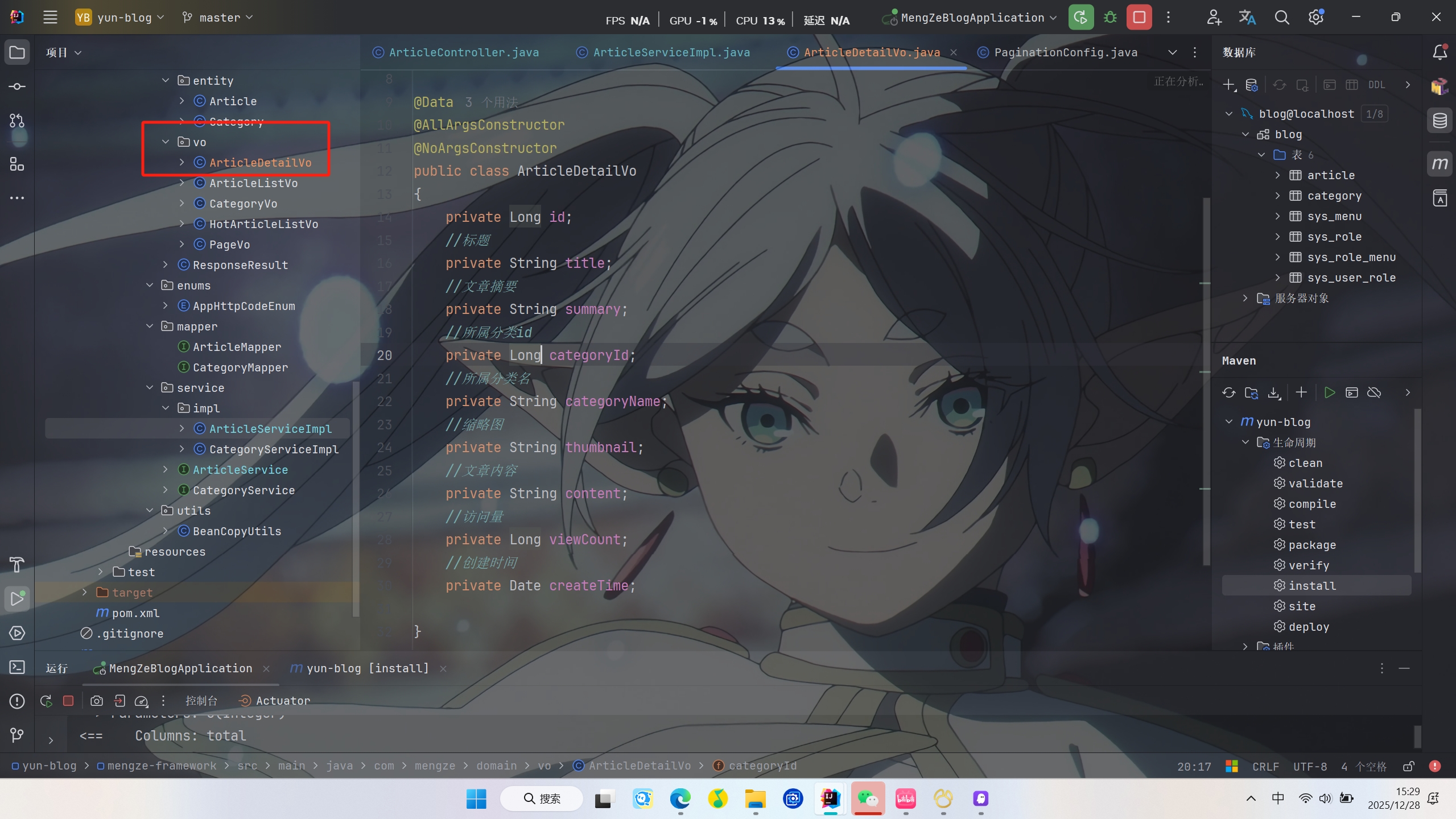Select the Maven install lifecycle goal

pos(1311,586)
